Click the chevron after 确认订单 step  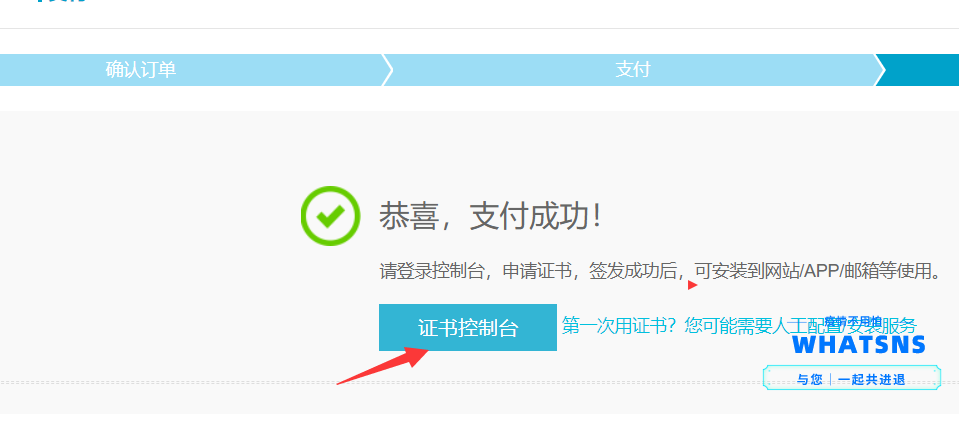point(387,70)
